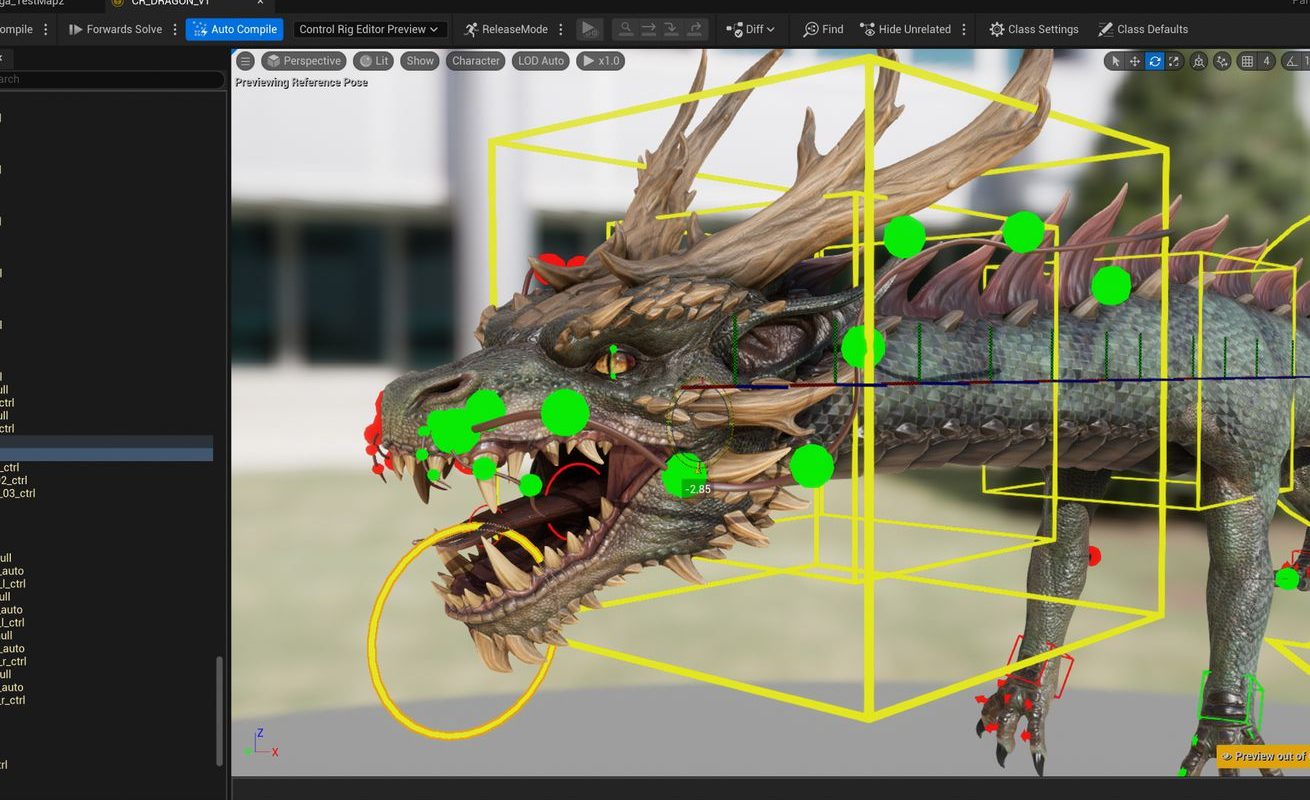Open Control Rig Editor Preview dropdown
Viewport: 1310px width, 800px height.
pyautogui.click(x=369, y=29)
